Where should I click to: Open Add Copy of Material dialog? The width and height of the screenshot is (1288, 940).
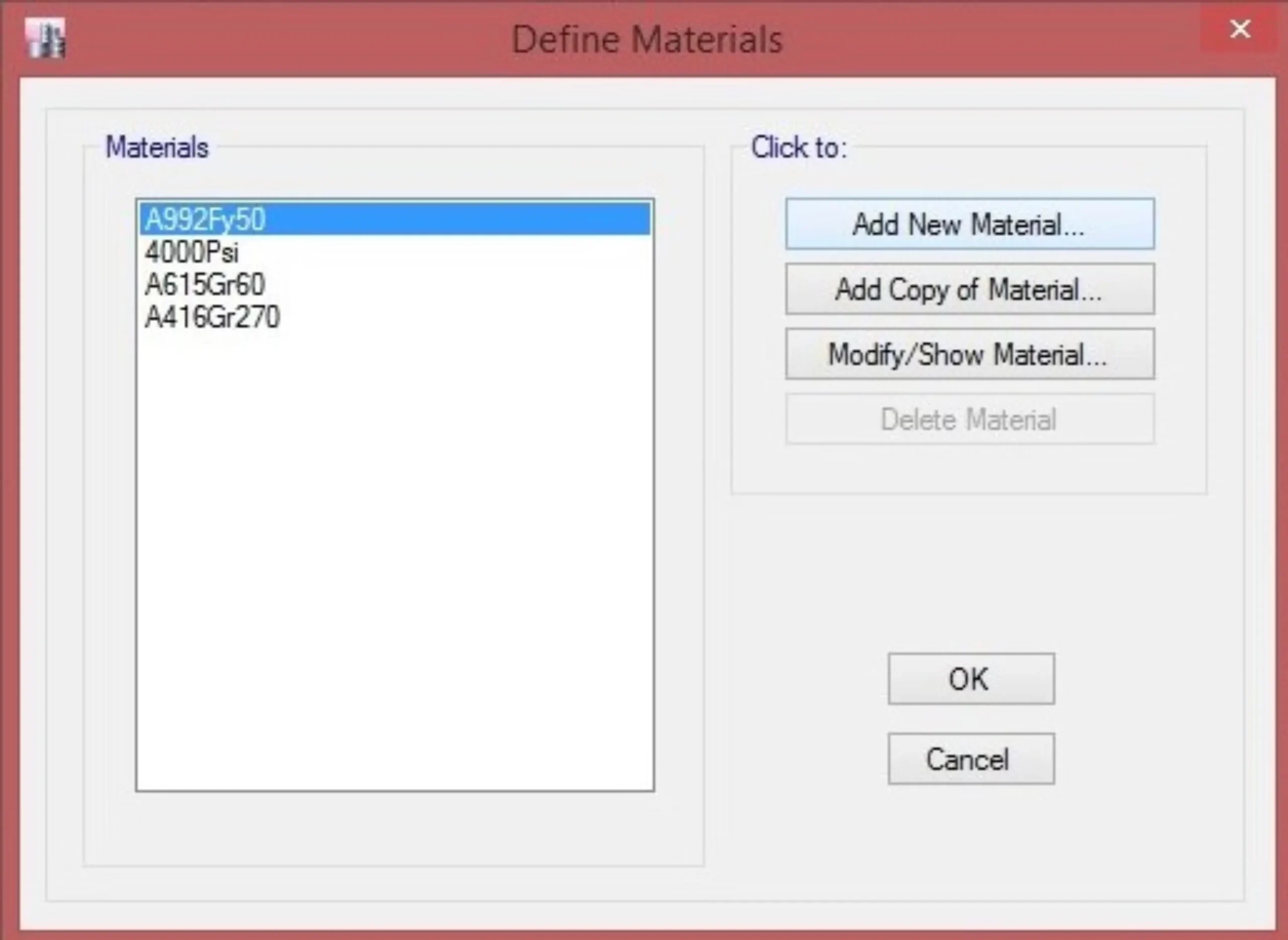click(970, 289)
